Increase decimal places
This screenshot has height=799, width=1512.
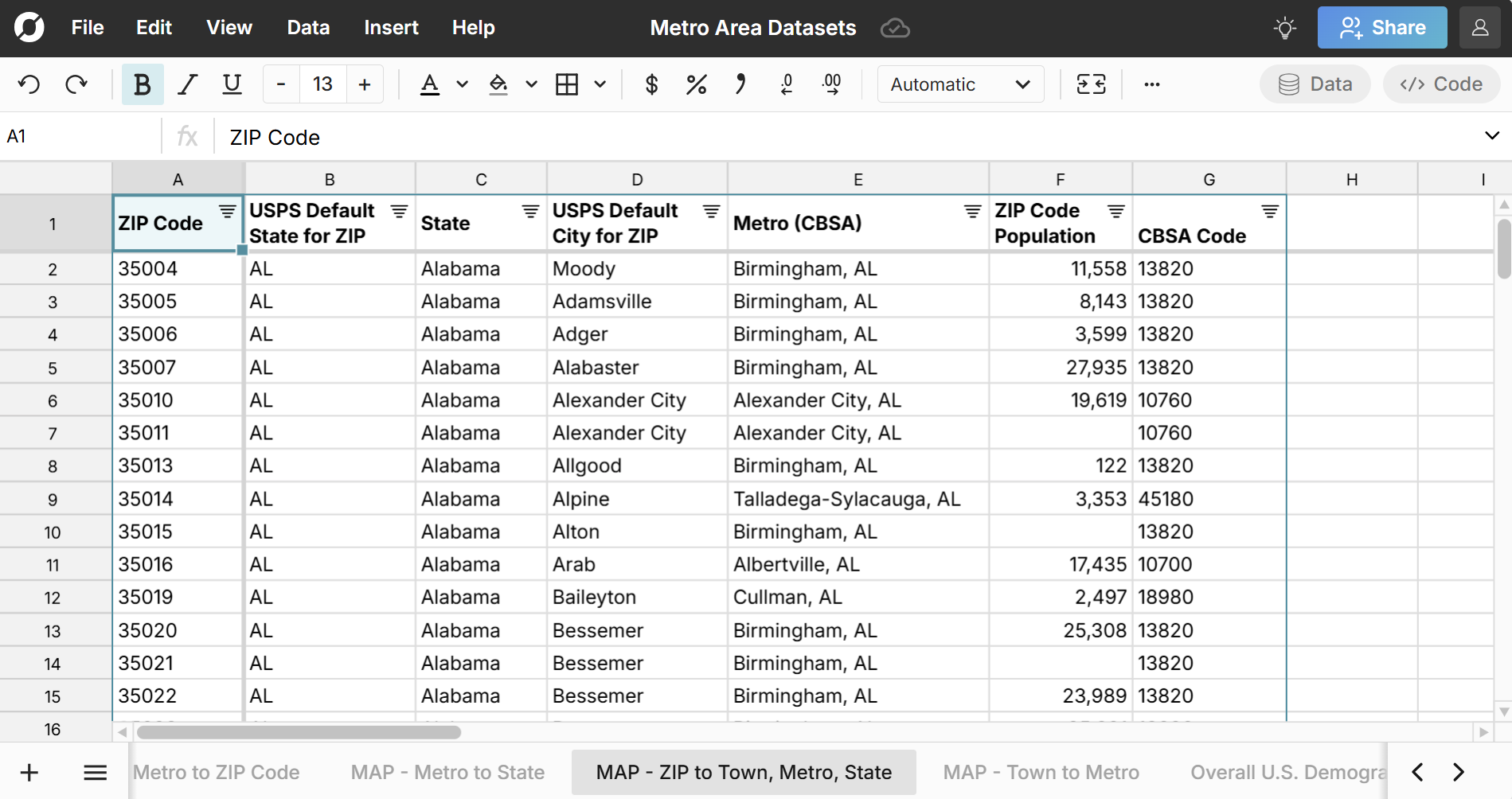tap(831, 84)
